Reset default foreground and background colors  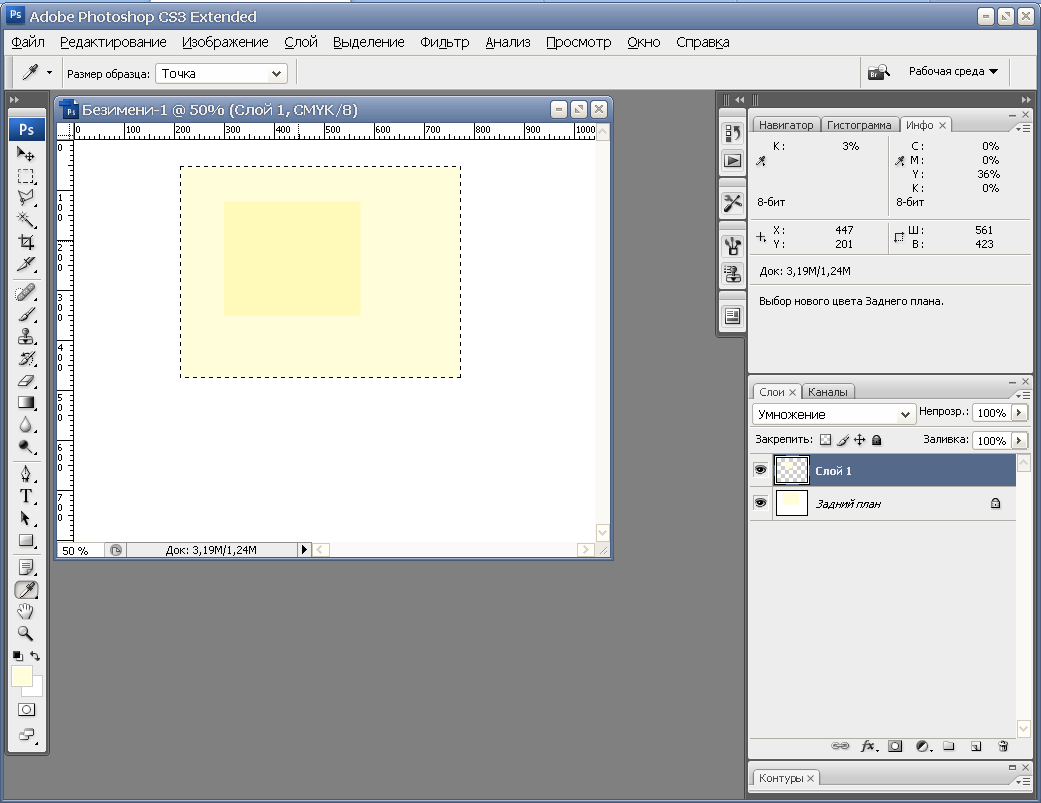(x=17, y=656)
